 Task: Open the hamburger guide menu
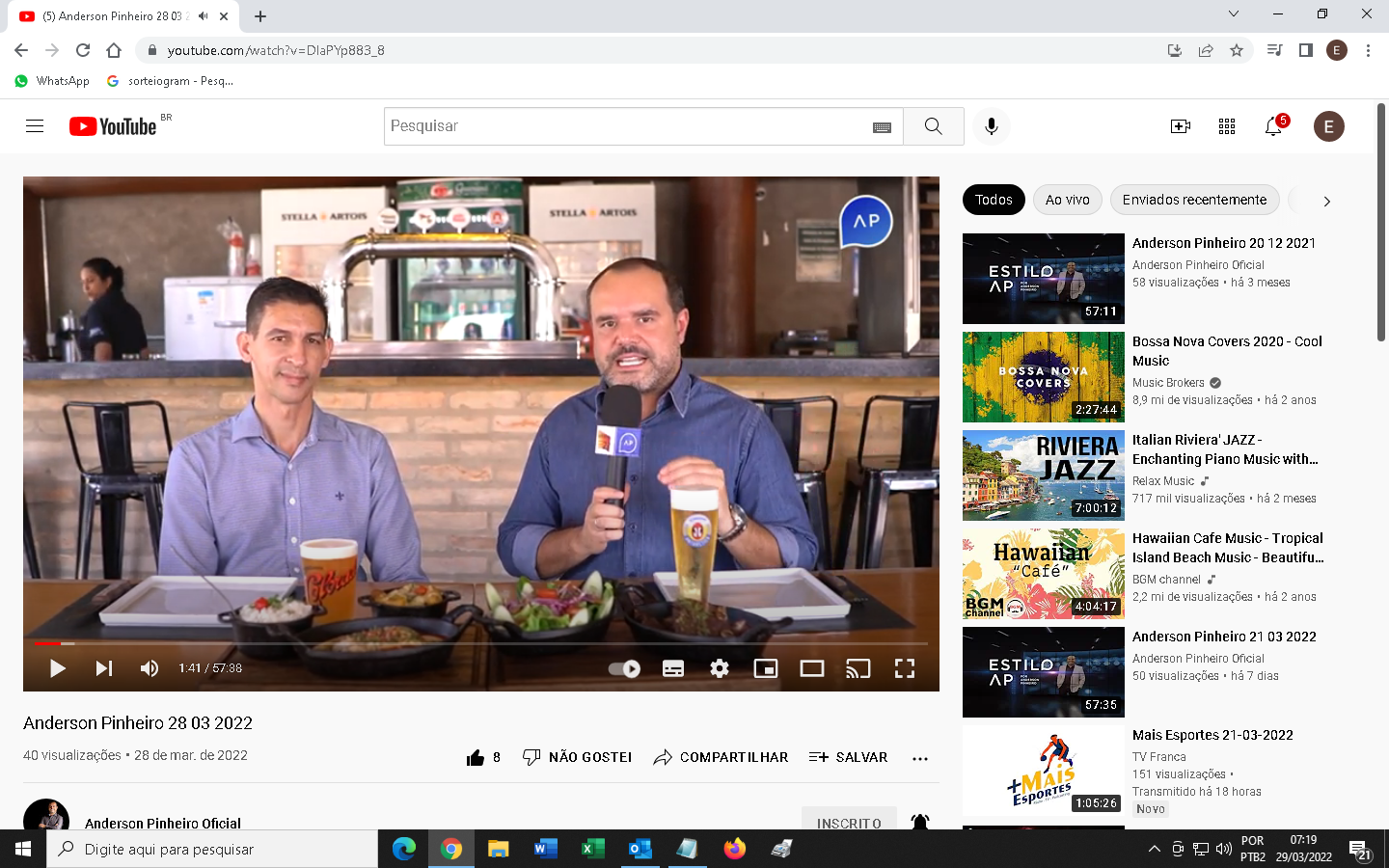[x=35, y=126]
